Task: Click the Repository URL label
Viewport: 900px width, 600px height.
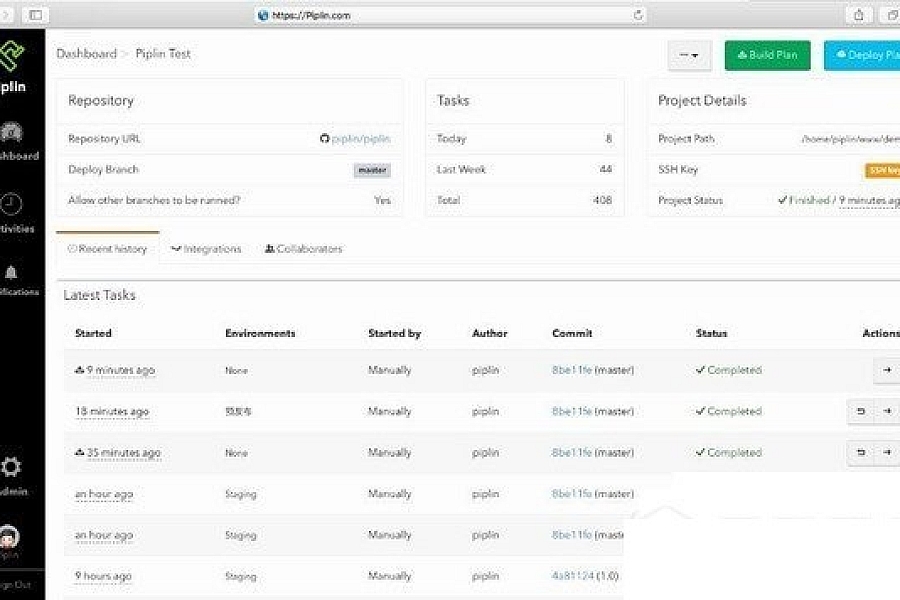Action: (104, 138)
